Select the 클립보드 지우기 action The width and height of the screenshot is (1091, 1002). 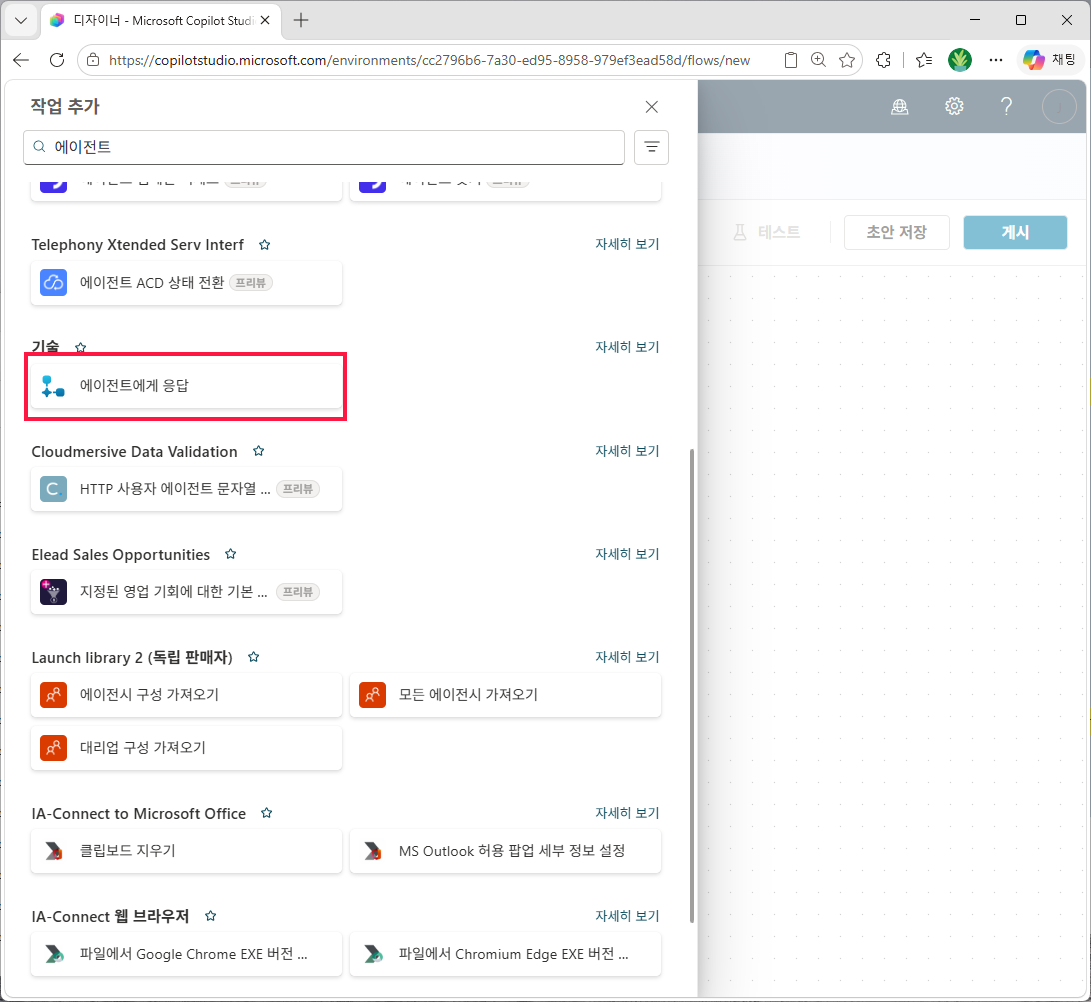(186, 851)
